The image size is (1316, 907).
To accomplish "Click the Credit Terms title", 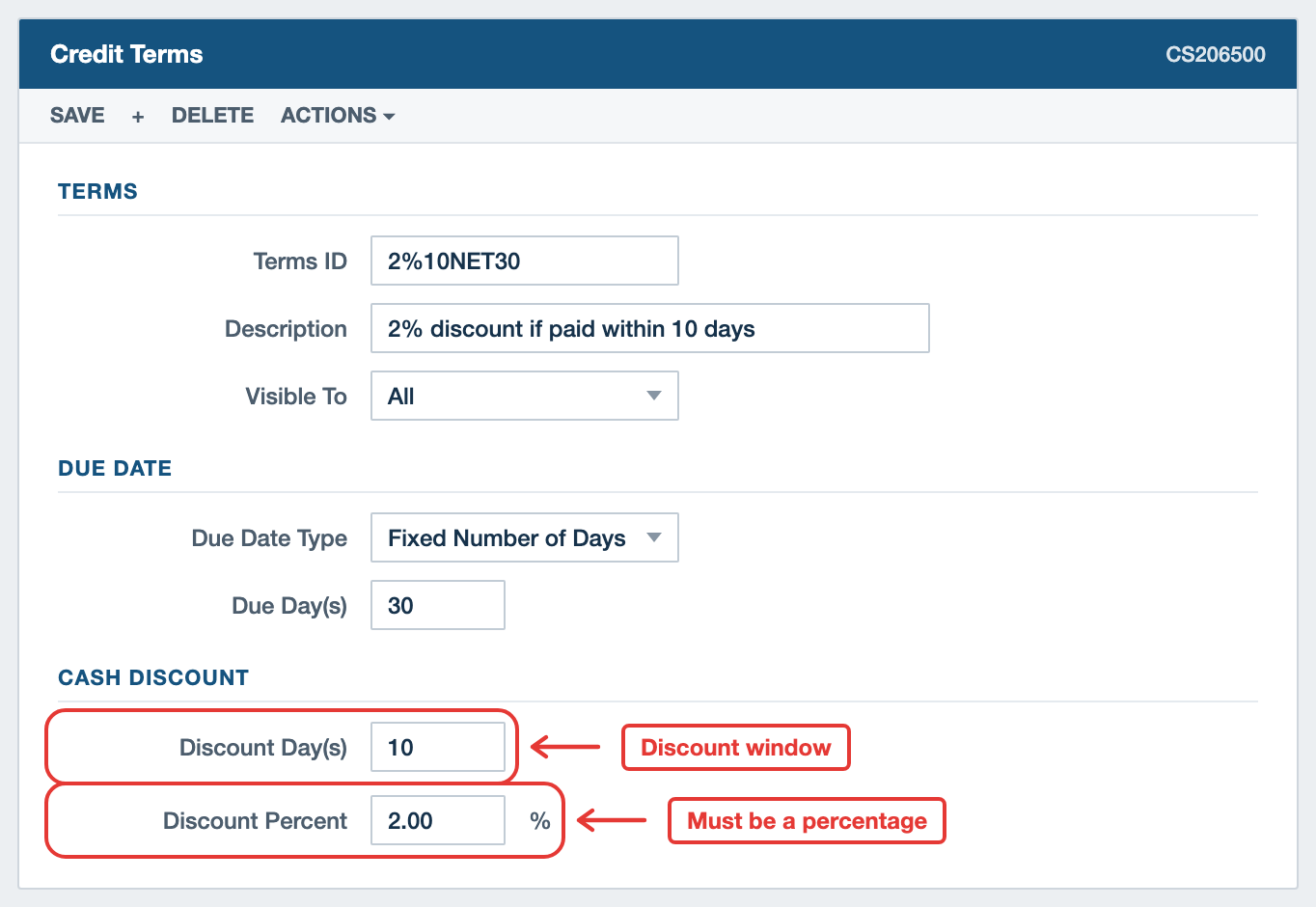I will [126, 54].
